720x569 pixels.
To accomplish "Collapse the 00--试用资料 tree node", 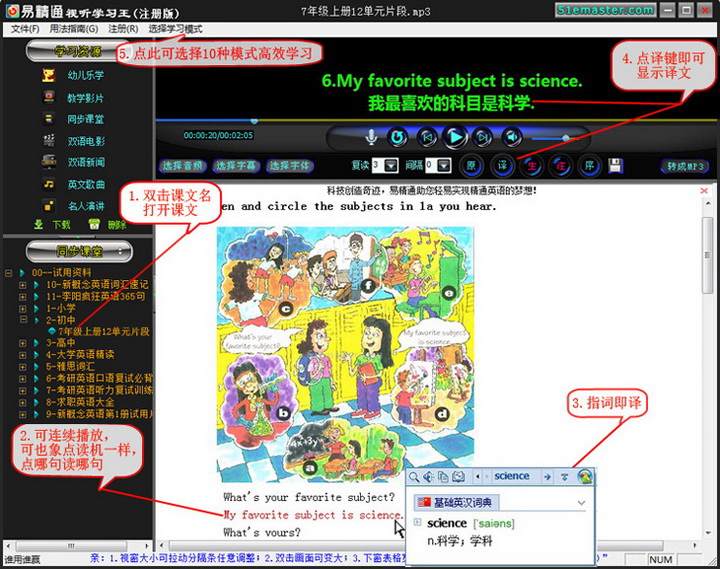I will [x=8, y=273].
